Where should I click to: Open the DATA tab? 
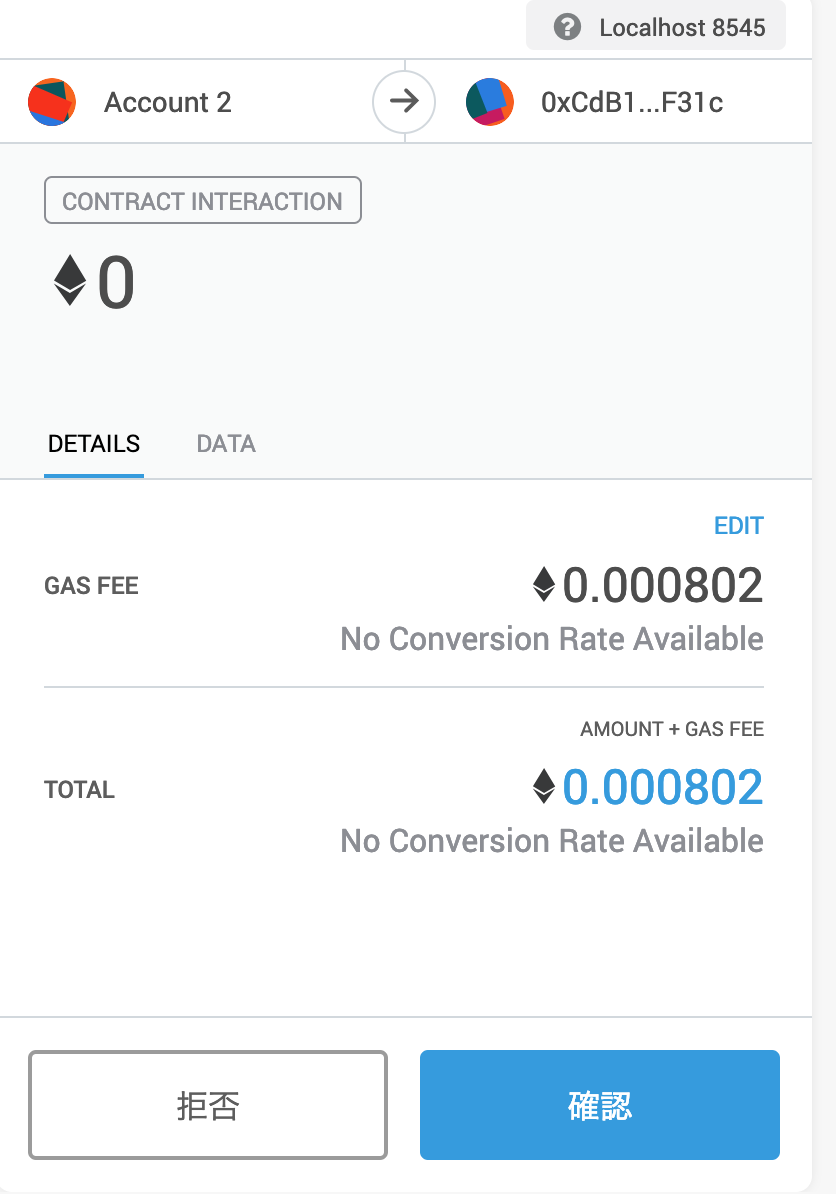(x=226, y=444)
